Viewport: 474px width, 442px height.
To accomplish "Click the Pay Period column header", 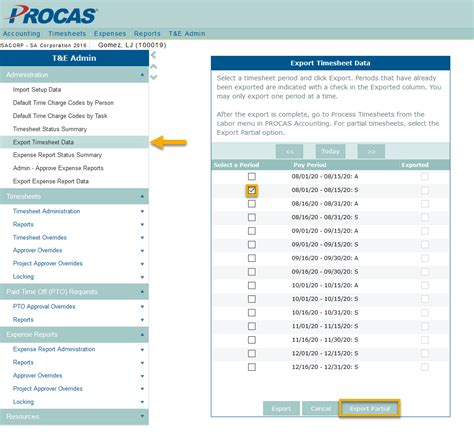I will click(x=310, y=165).
